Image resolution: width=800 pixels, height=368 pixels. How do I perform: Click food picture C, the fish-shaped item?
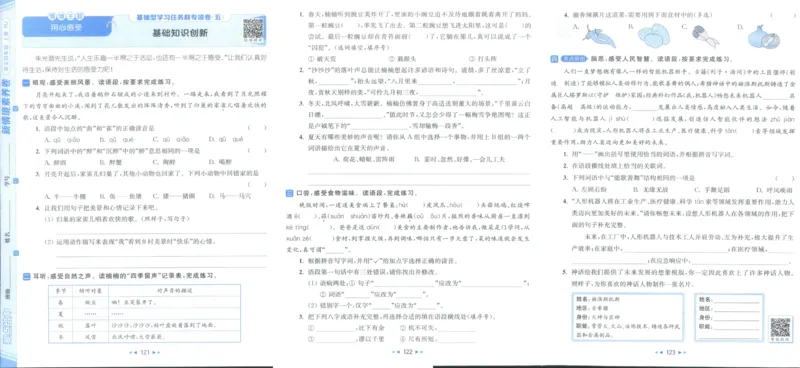[x=706, y=36]
